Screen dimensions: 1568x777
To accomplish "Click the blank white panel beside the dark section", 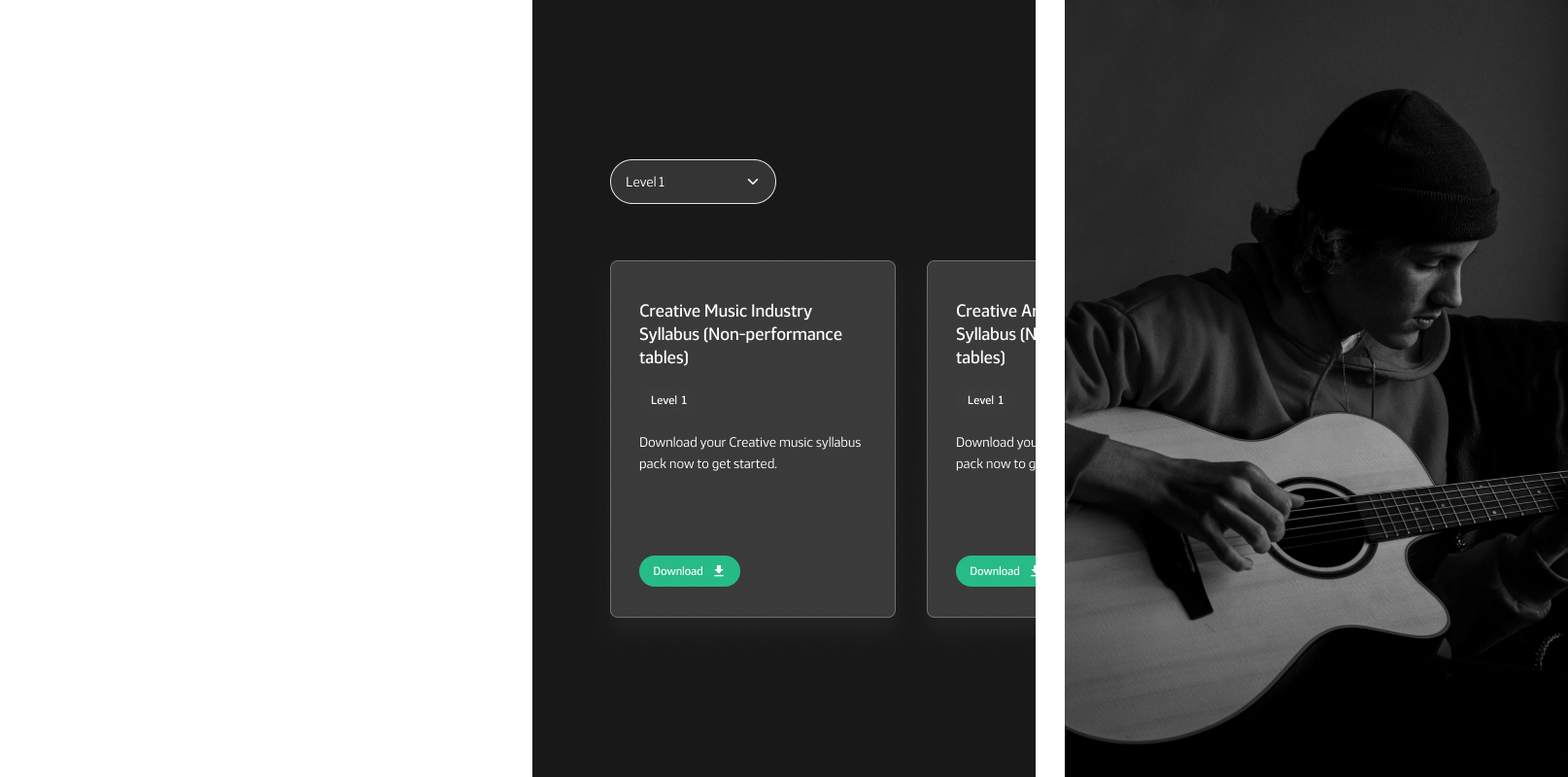I will point(266,388).
